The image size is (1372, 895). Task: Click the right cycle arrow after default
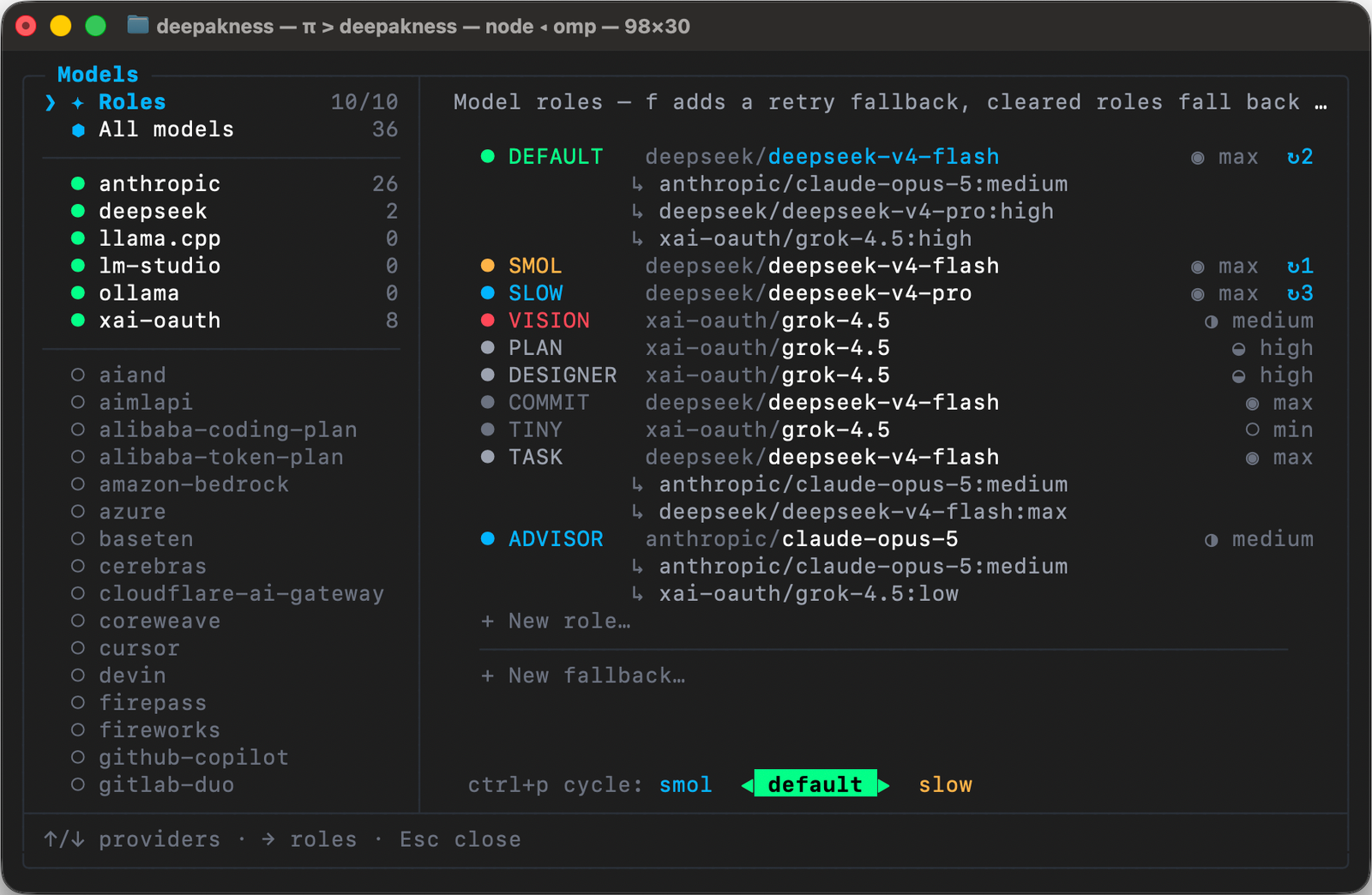pyautogui.click(x=884, y=784)
